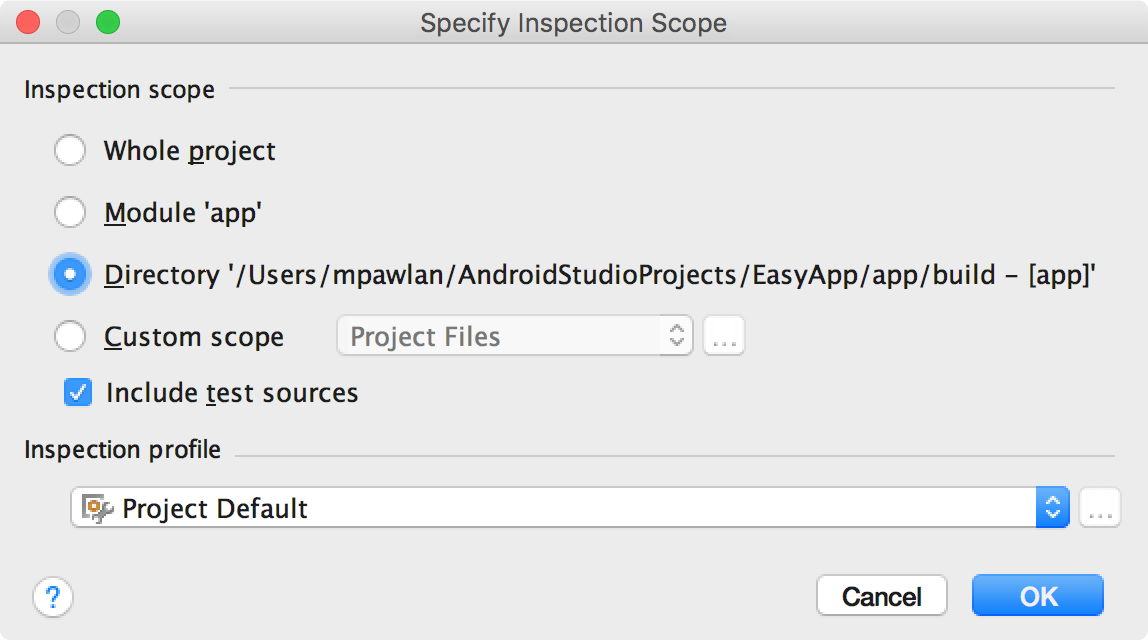The height and width of the screenshot is (640, 1148).
Task: Expand the Project Default profile dropdown
Action: pos(560,508)
